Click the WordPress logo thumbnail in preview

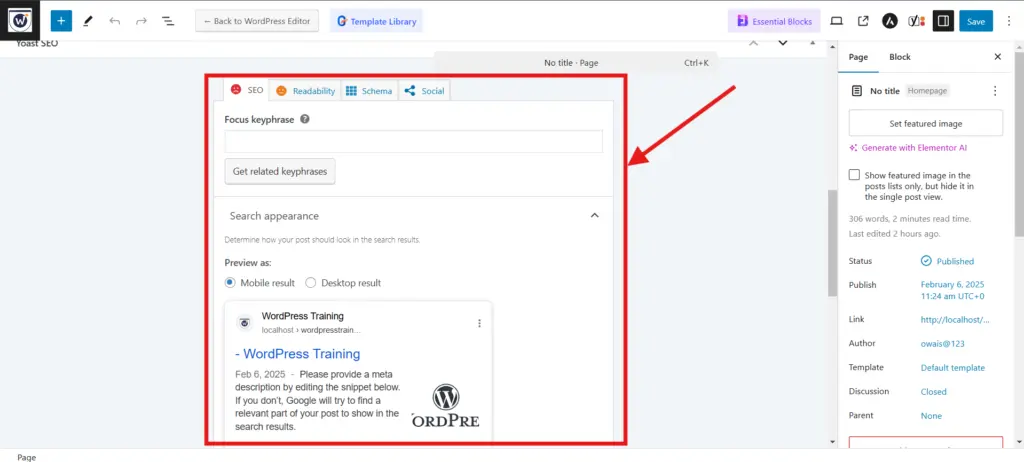[445, 405]
